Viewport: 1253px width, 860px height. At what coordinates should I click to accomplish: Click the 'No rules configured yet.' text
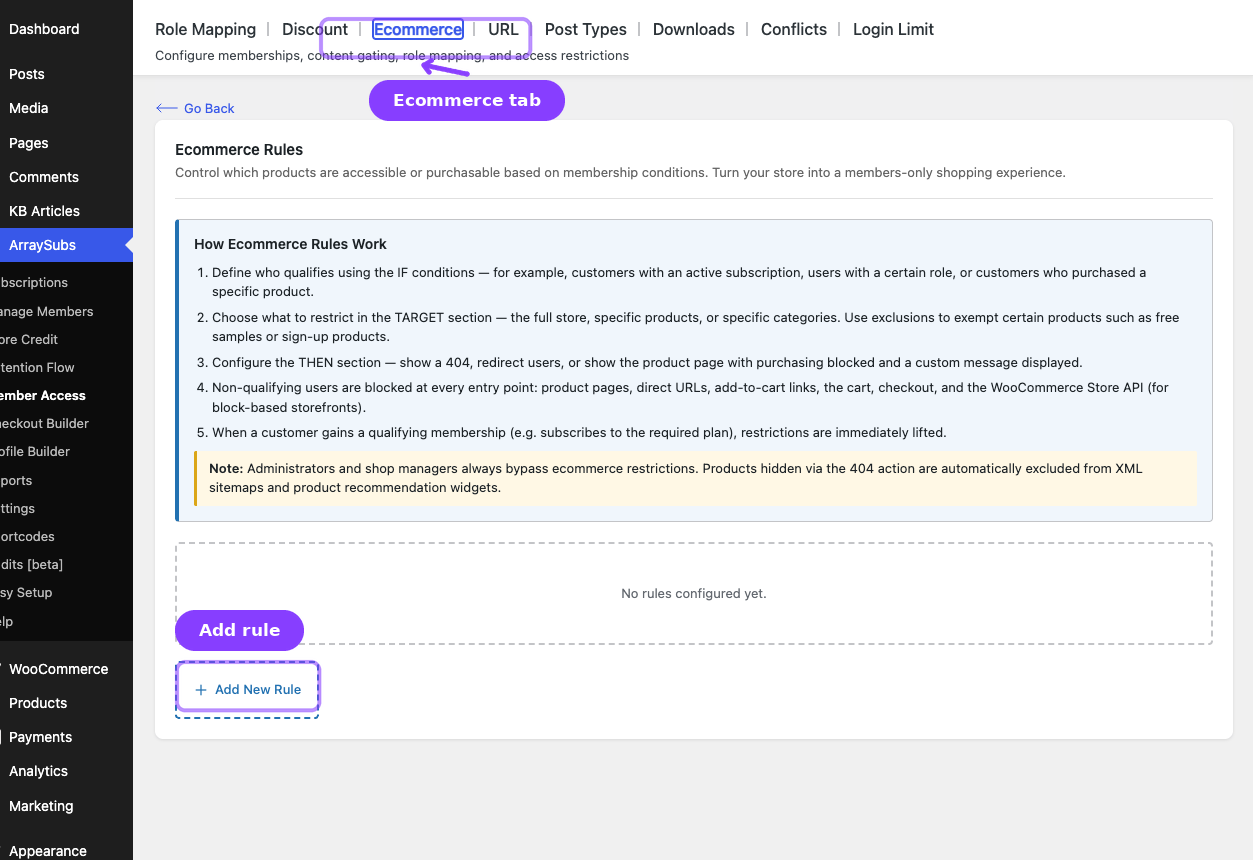(694, 593)
